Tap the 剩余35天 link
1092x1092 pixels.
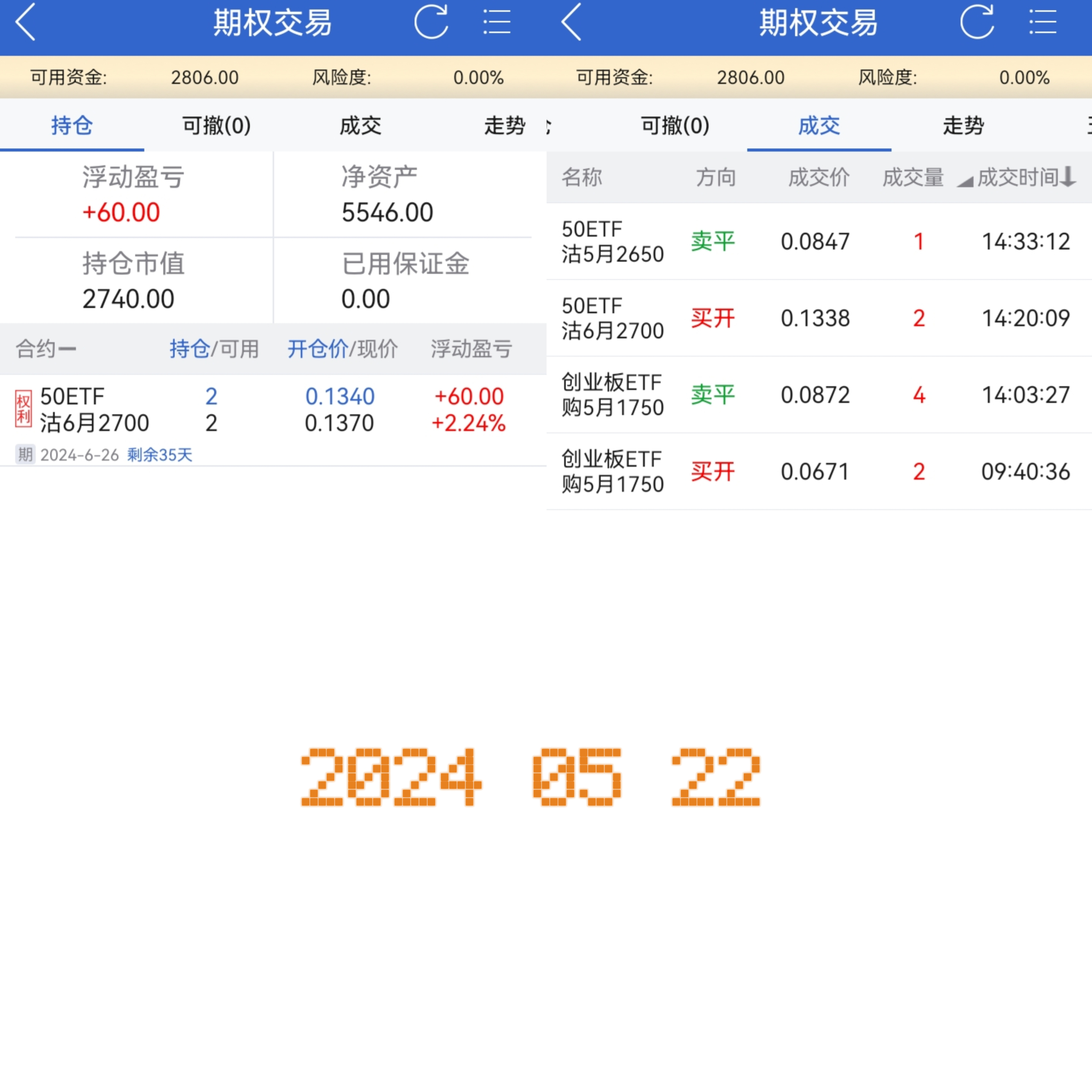[x=160, y=454]
